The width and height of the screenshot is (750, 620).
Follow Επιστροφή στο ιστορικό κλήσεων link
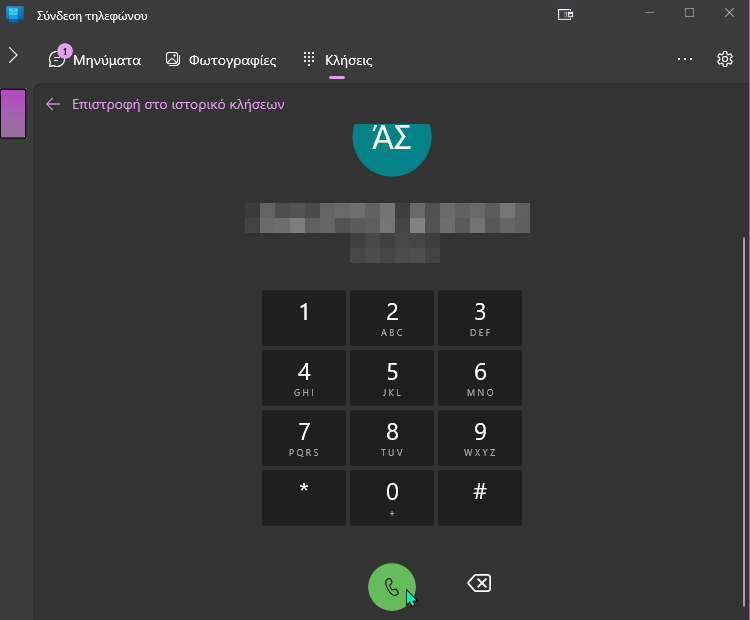tap(178, 104)
